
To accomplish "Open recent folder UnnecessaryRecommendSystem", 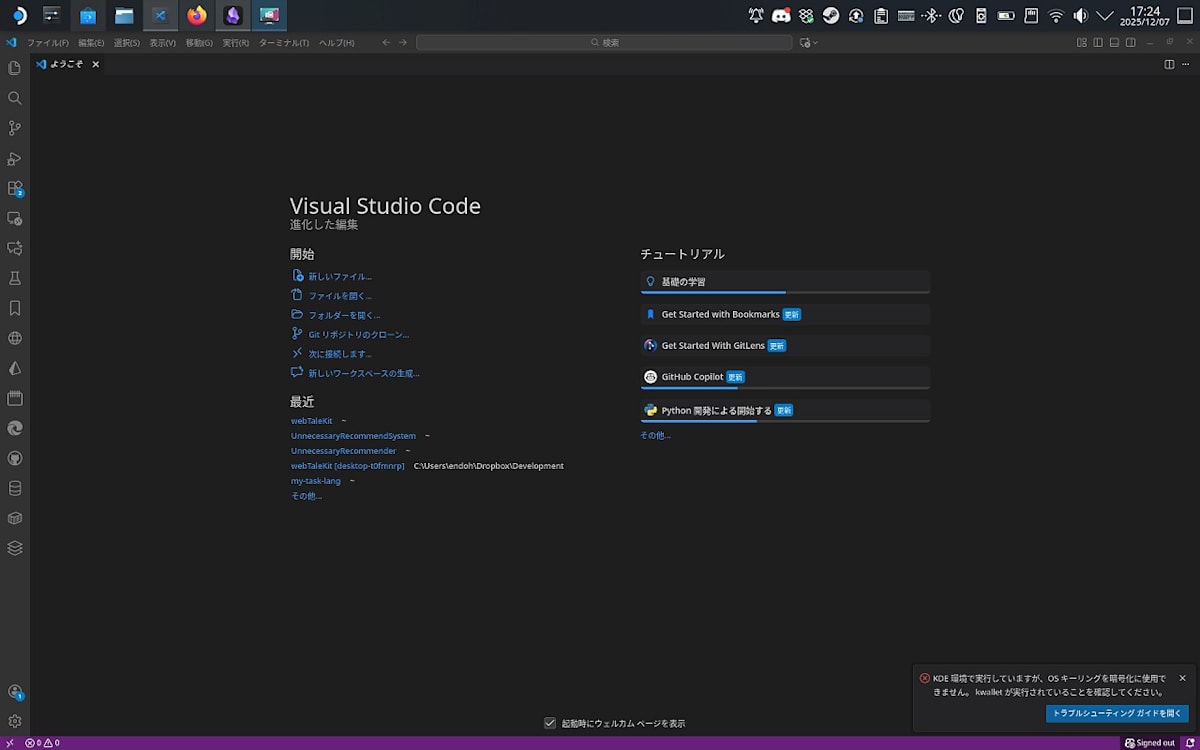I will click(353, 436).
